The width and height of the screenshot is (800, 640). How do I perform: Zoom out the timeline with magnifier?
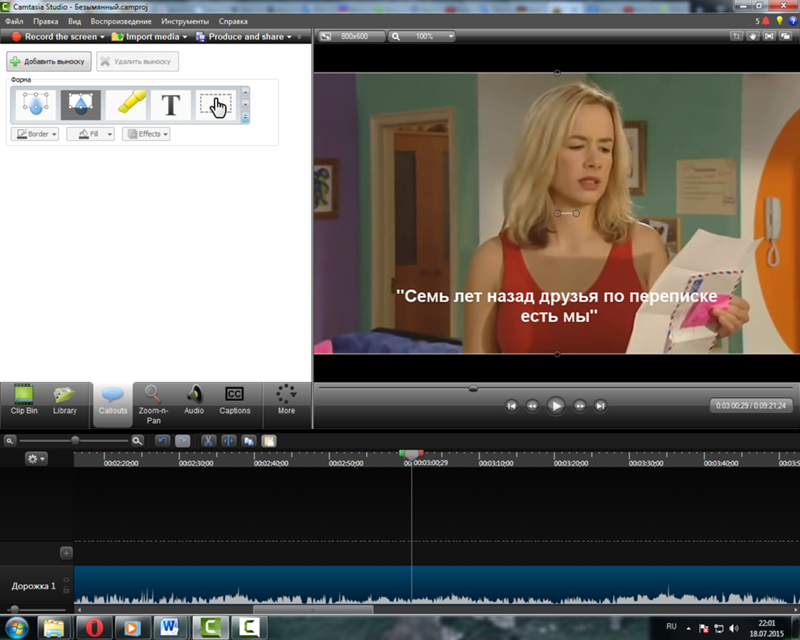click(x=10, y=440)
